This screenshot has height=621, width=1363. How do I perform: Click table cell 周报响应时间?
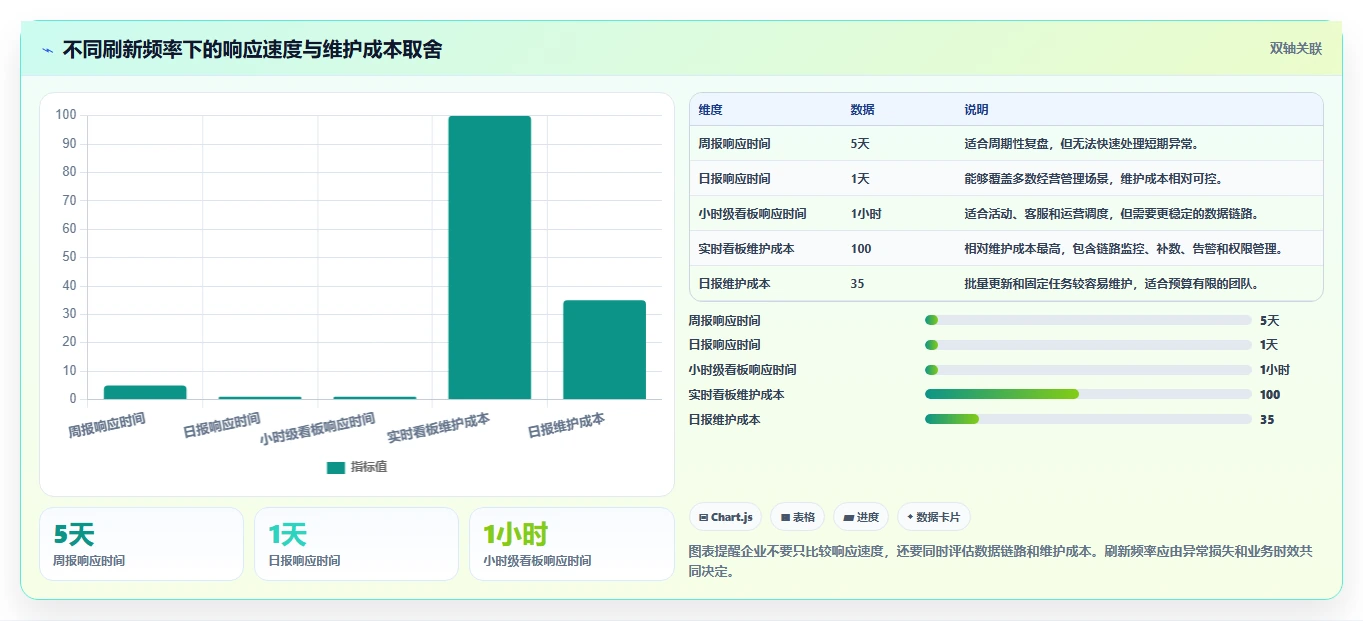click(734, 144)
